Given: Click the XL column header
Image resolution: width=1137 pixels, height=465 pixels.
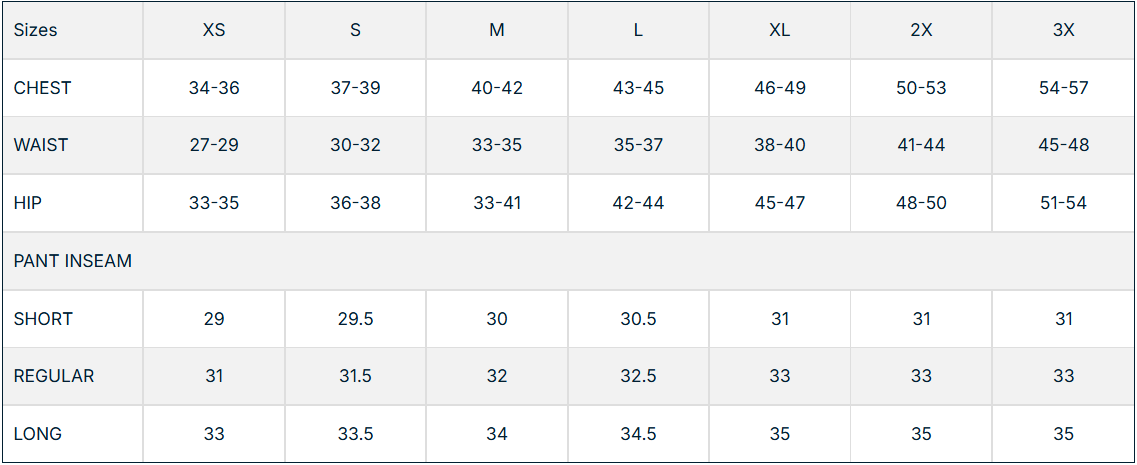Looking at the screenshot, I should tap(780, 30).
